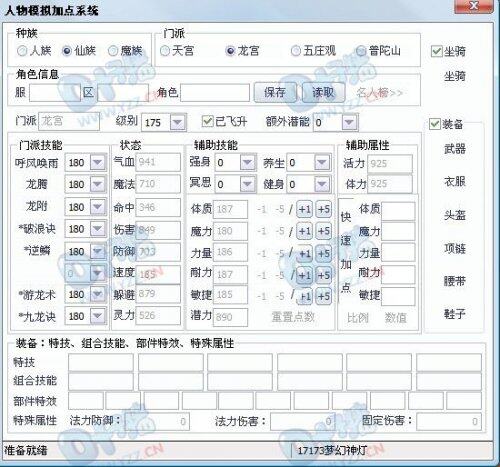Close the 人物模拟加点系统 window

pos(474,6)
